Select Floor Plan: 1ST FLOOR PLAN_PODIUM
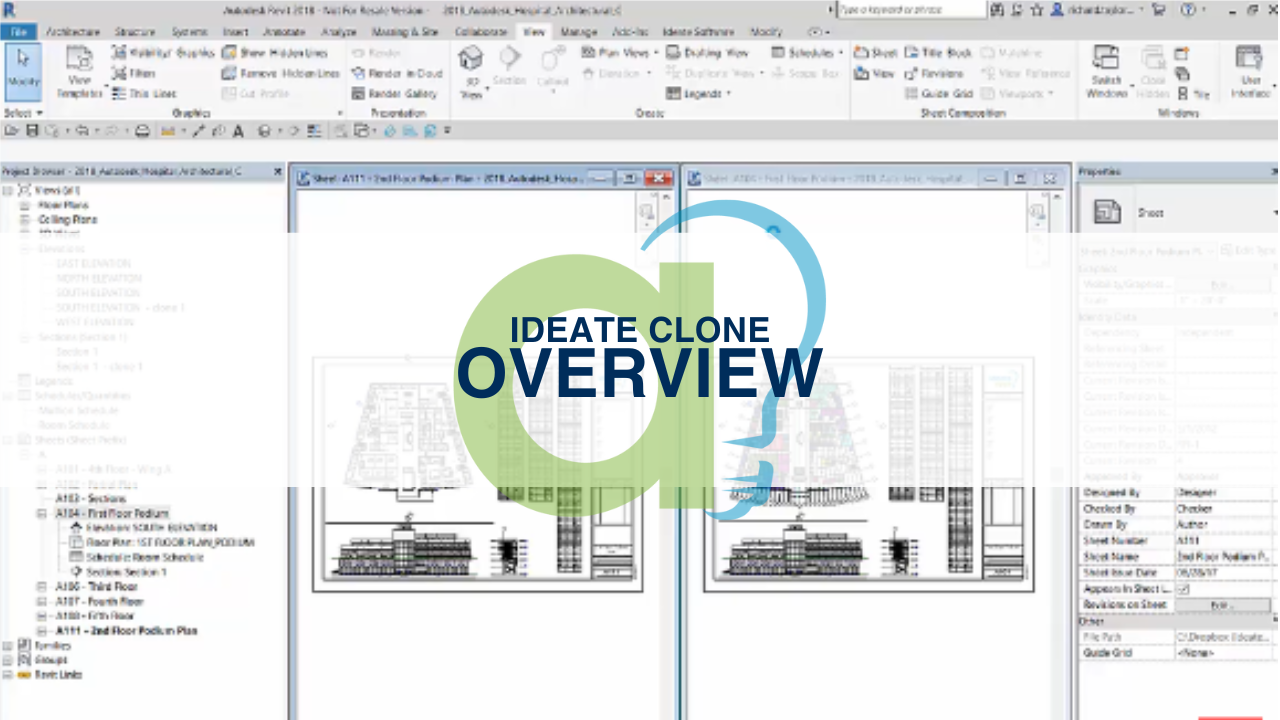 (170, 542)
